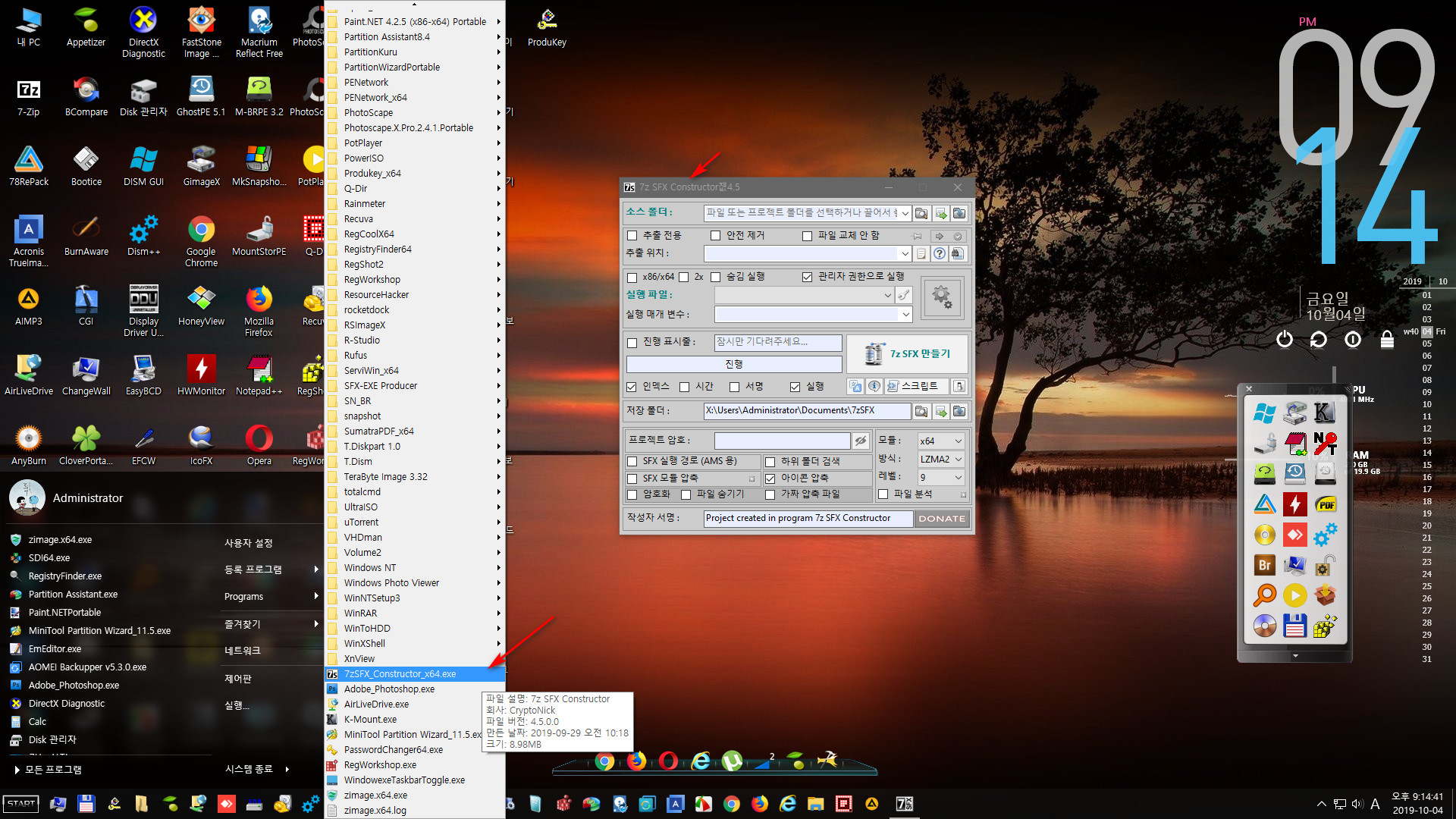Viewport: 1456px width, 819px height.
Task: Open the Rufus folder menu entry
Action: [414, 356]
